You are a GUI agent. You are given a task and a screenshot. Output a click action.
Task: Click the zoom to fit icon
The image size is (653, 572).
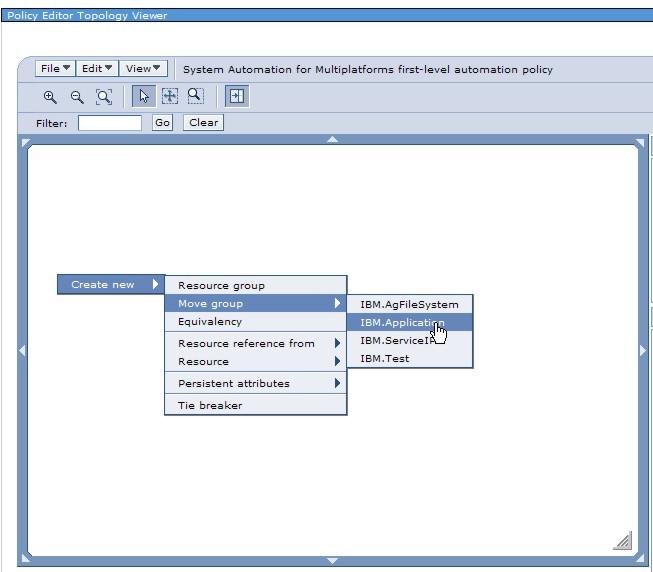pyautogui.click(x=104, y=97)
